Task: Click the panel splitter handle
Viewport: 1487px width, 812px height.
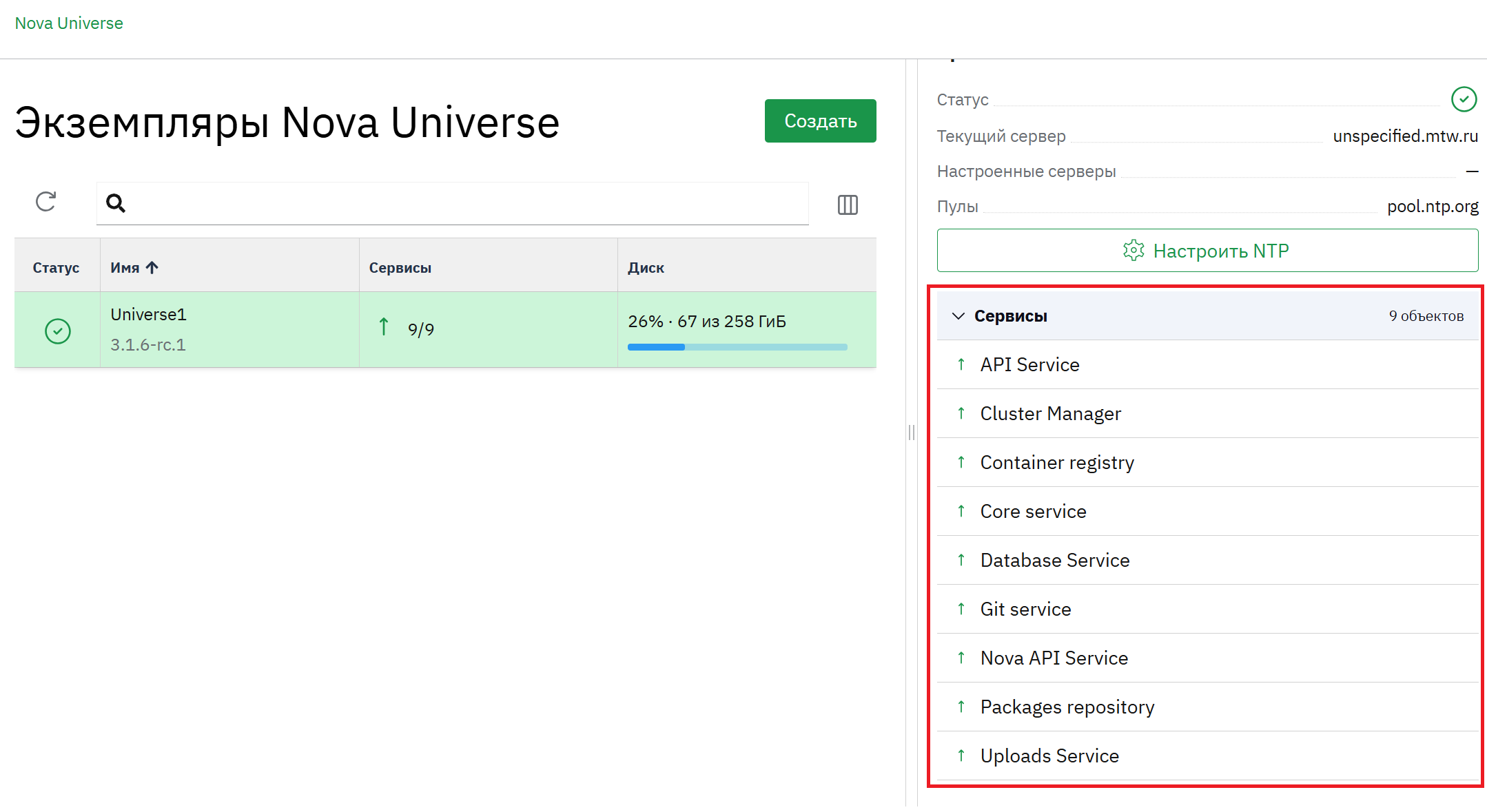Action: (x=912, y=433)
